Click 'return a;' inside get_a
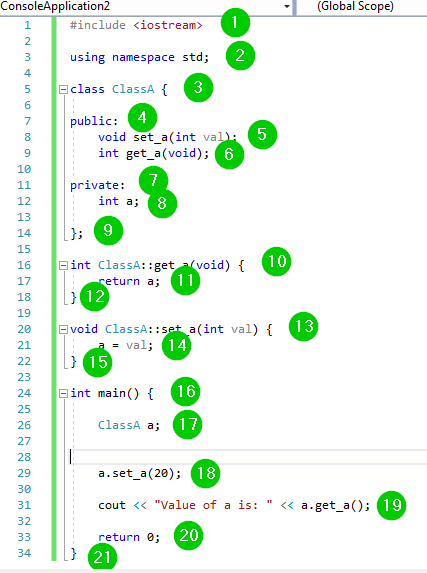 coord(129,281)
